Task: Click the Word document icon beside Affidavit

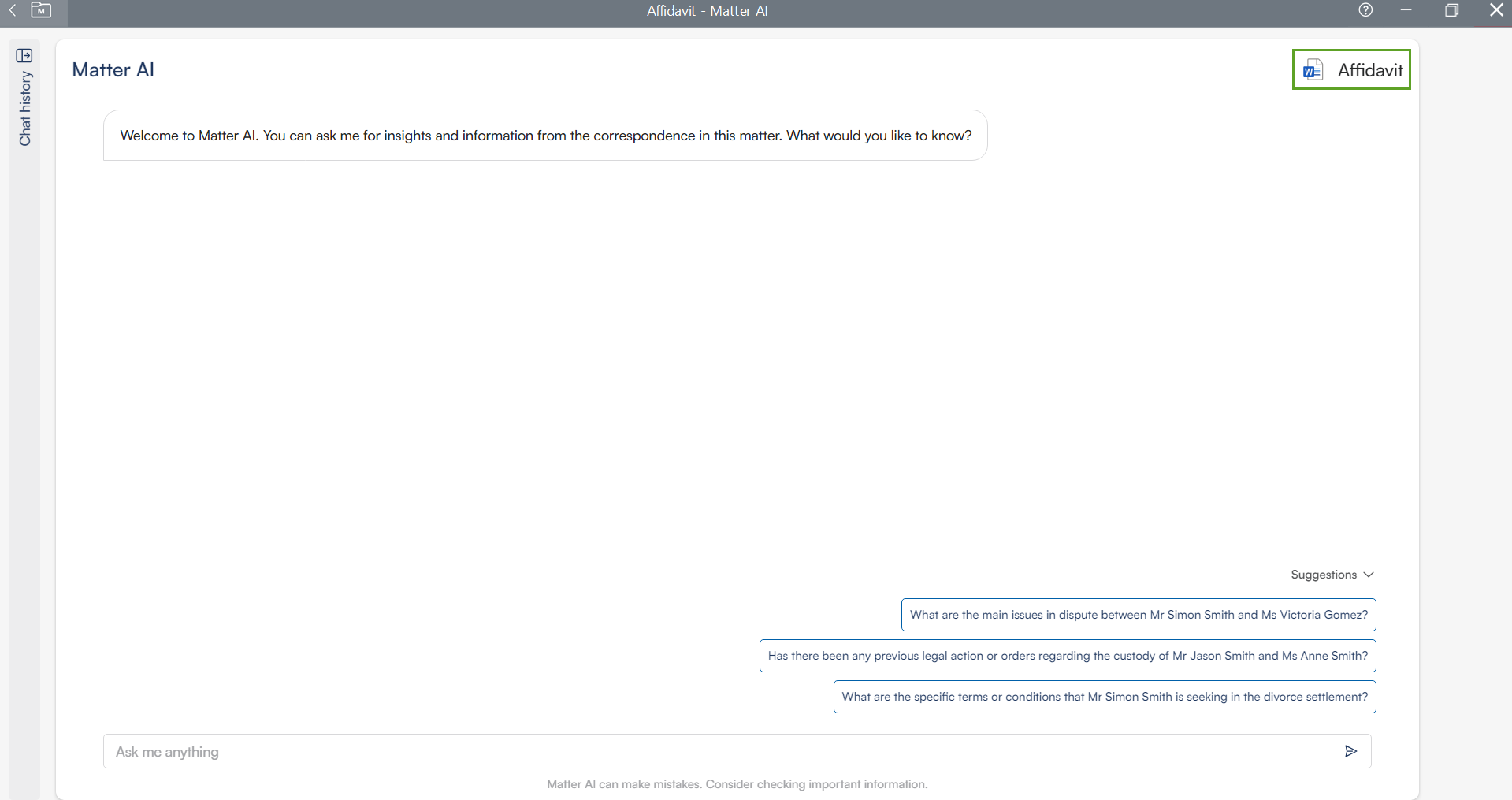Action: pos(1313,70)
